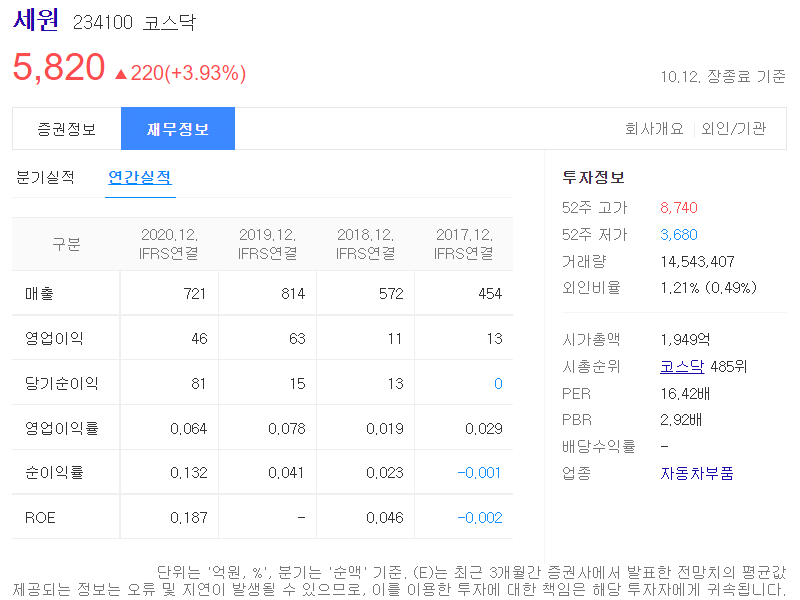Click the current price 5,820
This screenshot has height=600, width=800.
coord(59,67)
